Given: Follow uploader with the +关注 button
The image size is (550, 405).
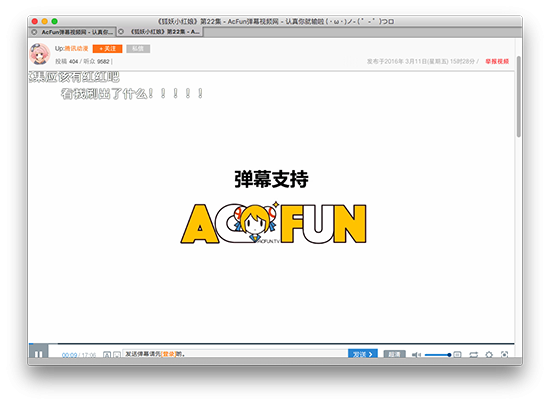Looking at the screenshot, I should (108, 49).
